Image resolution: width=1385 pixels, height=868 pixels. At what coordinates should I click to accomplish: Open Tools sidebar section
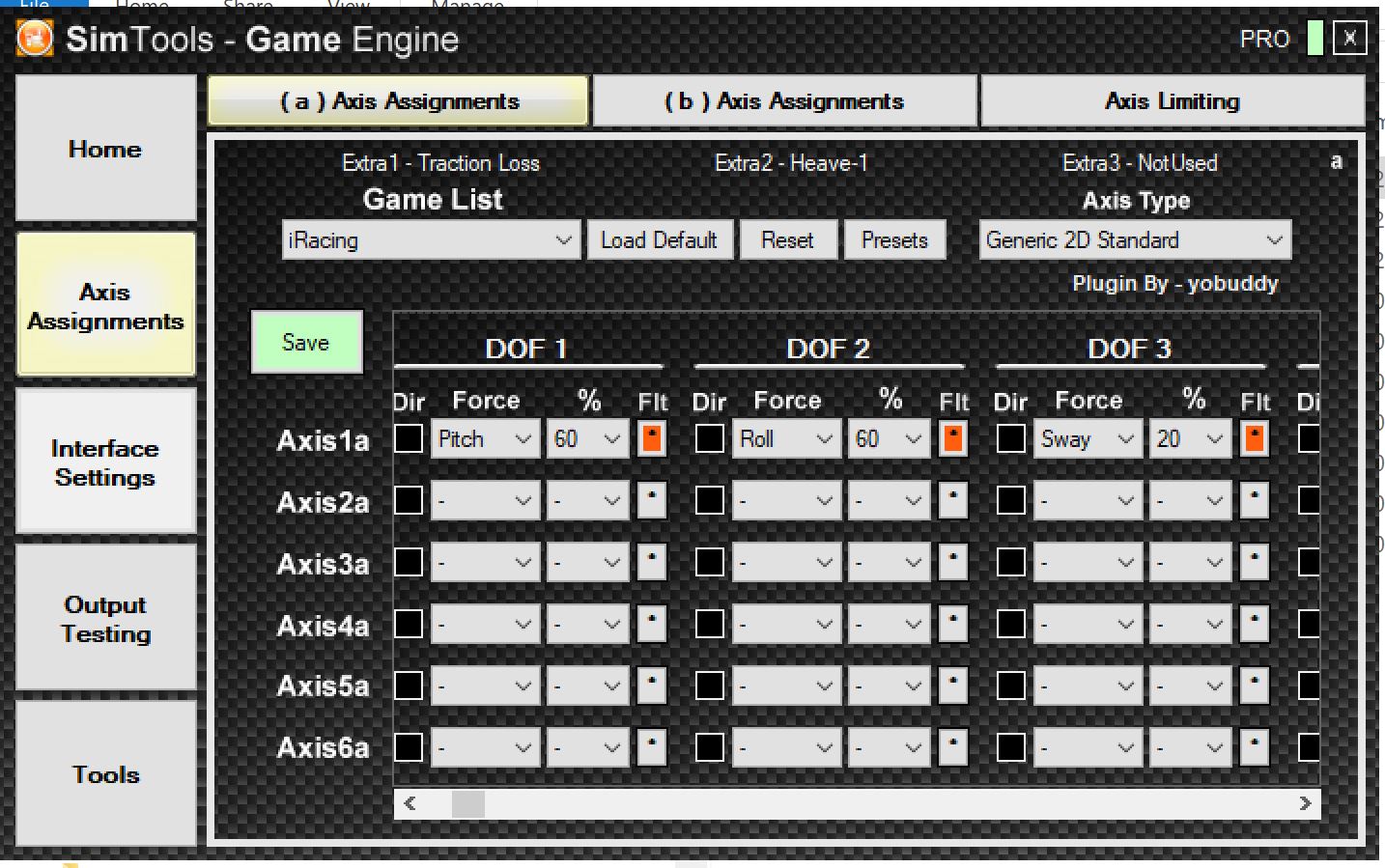pos(105,773)
